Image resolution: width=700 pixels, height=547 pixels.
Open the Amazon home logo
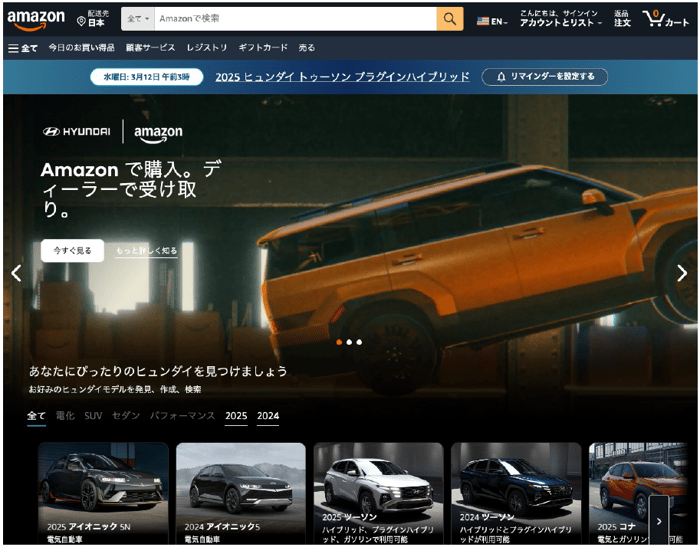(x=36, y=20)
